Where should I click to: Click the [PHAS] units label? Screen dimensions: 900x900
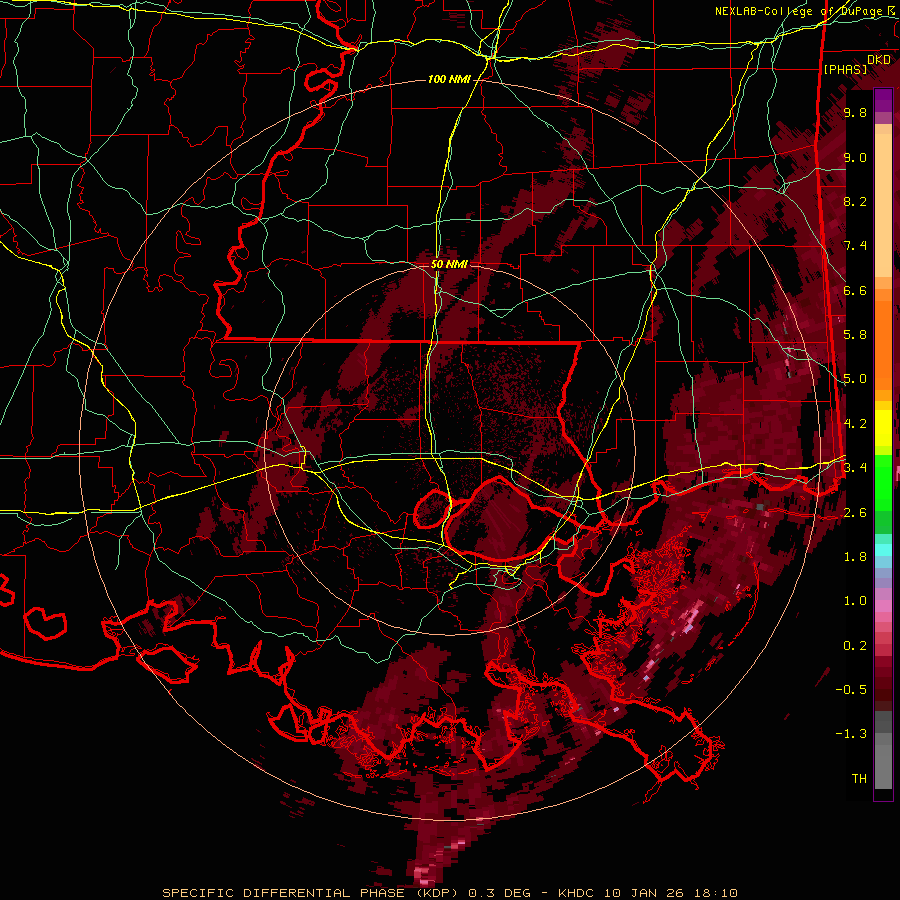(x=845, y=70)
